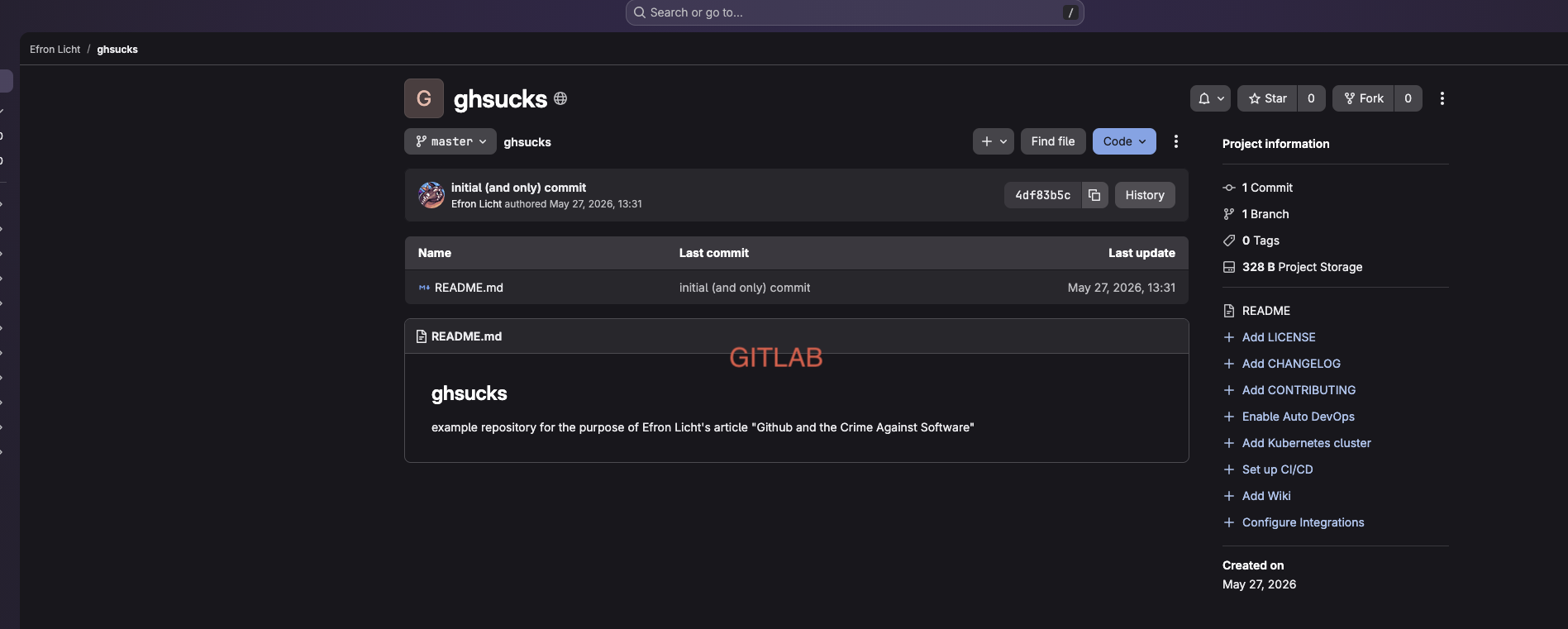Open the master branch selector dropdown
Viewport: 1568px width, 629px height.
[450, 141]
